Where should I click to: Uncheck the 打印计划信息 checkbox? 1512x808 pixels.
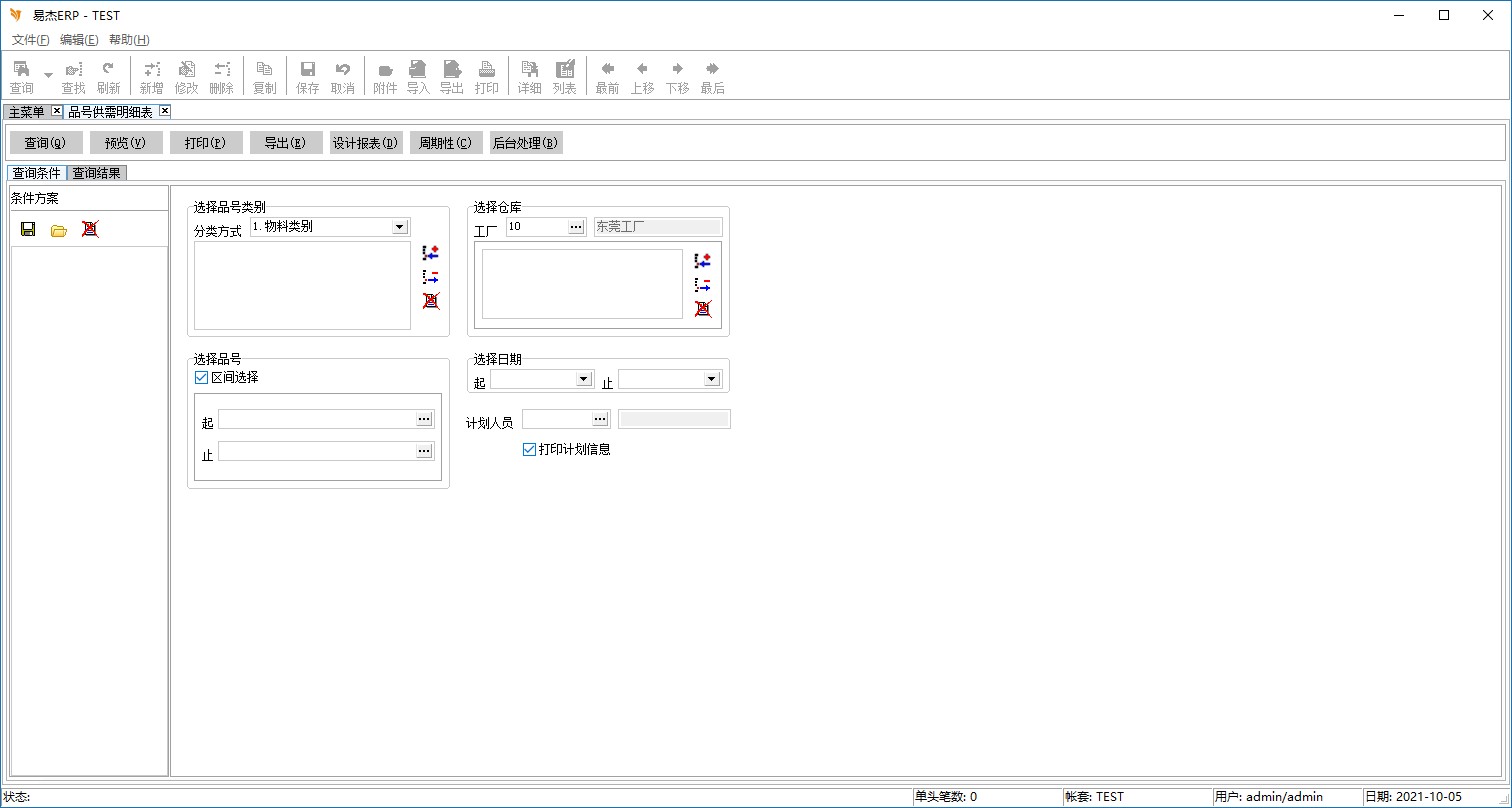tap(530, 450)
